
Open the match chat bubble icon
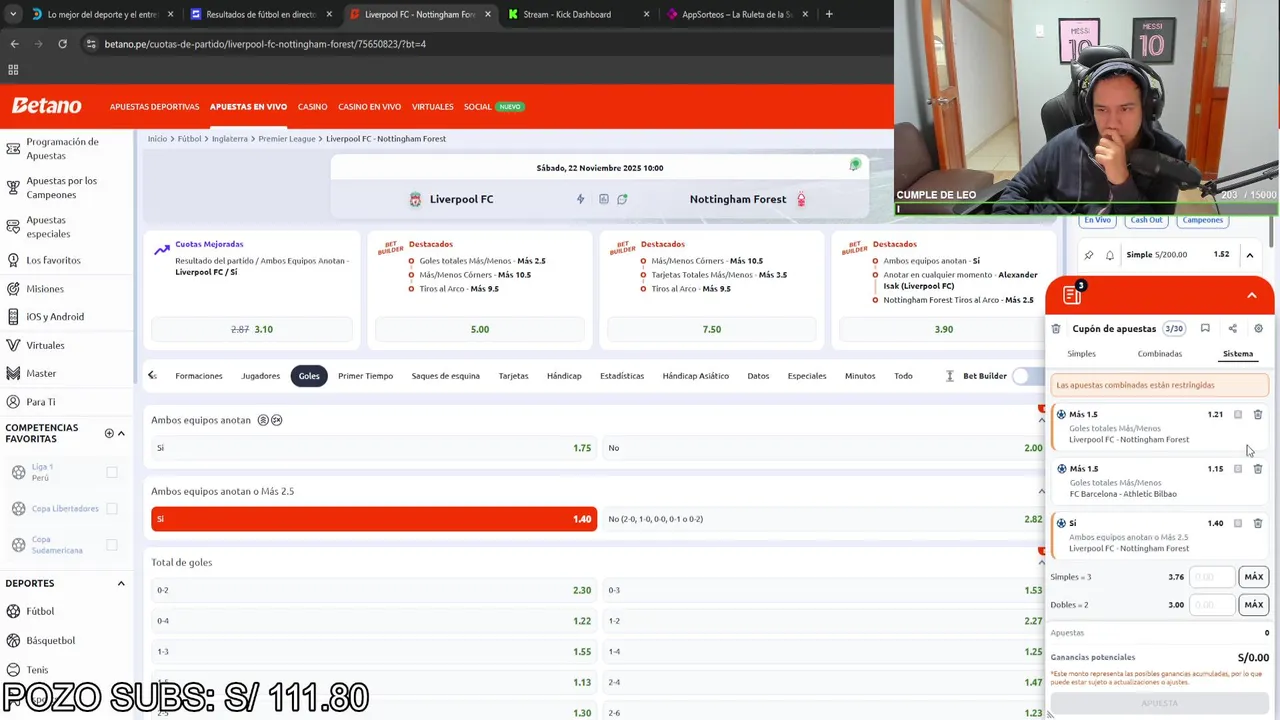click(x=622, y=199)
